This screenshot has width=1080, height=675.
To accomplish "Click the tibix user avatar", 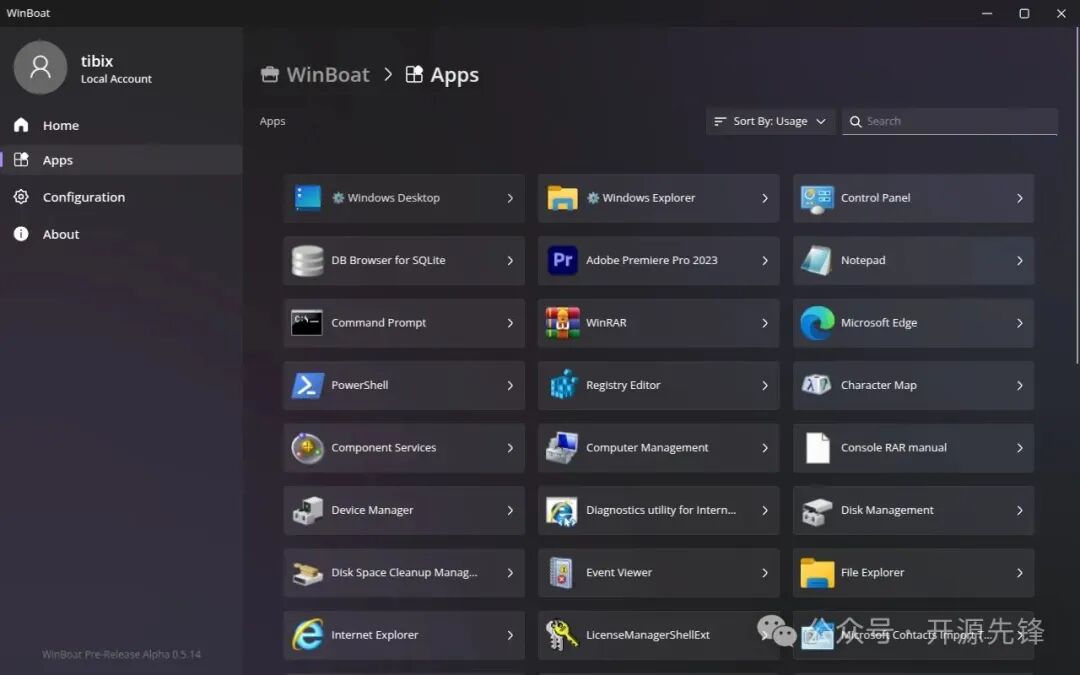I will click(x=40, y=68).
